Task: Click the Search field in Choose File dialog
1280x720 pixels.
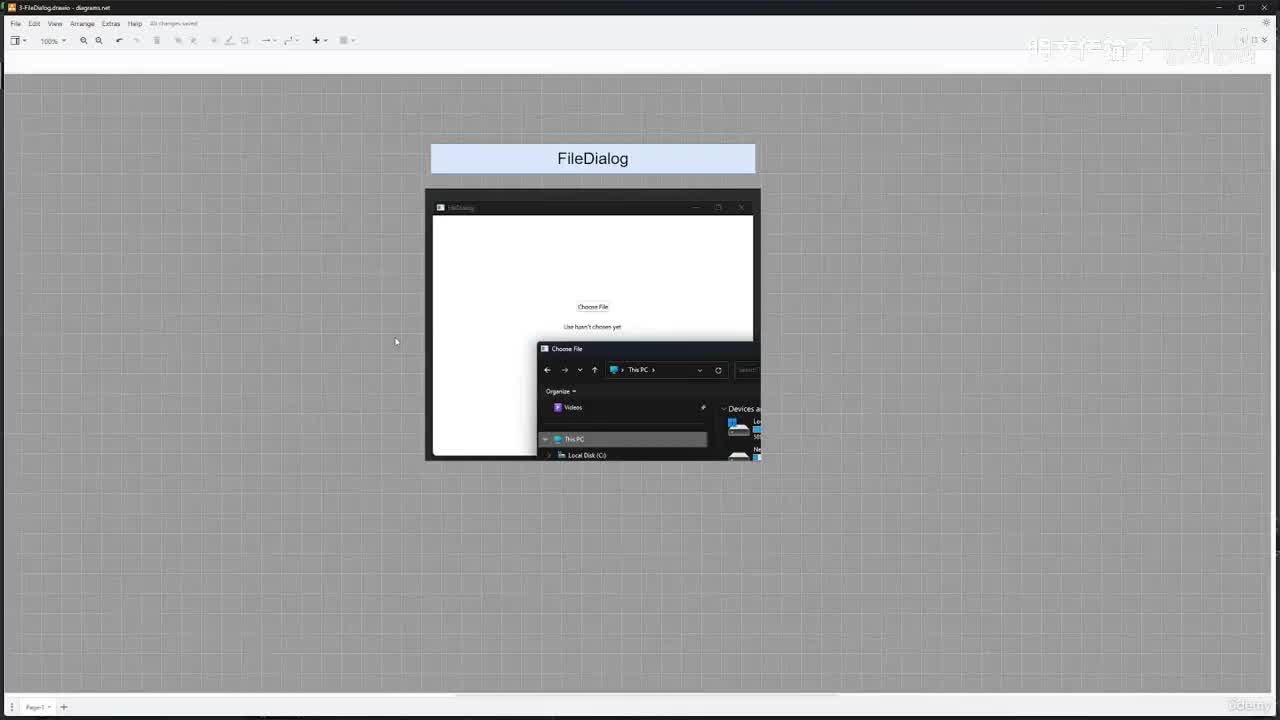Action: click(748, 370)
